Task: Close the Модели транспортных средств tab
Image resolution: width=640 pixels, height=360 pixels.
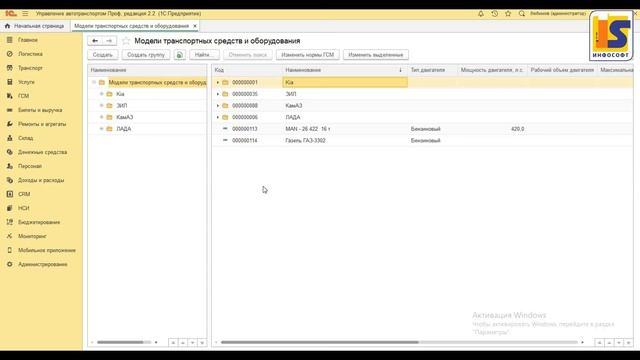Action: pos(195,26)
